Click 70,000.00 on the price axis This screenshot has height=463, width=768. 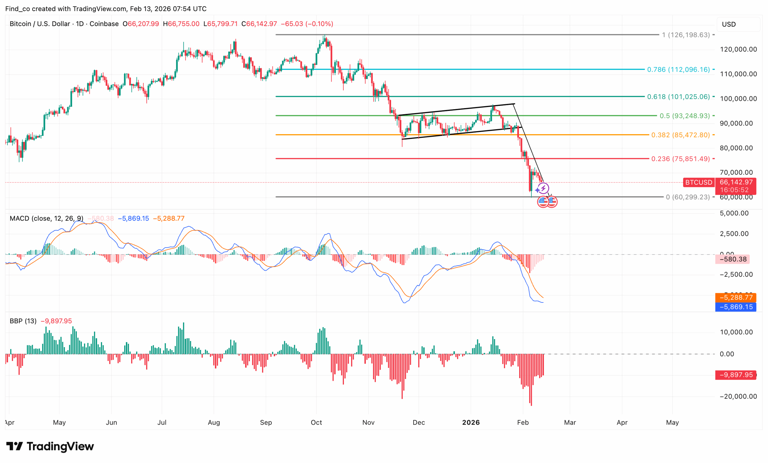click(736, 172)
